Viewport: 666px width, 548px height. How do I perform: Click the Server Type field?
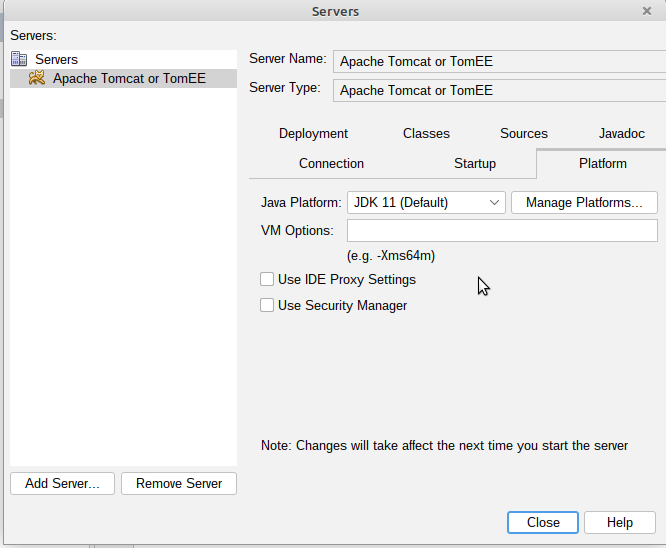[x=500, y=90]
